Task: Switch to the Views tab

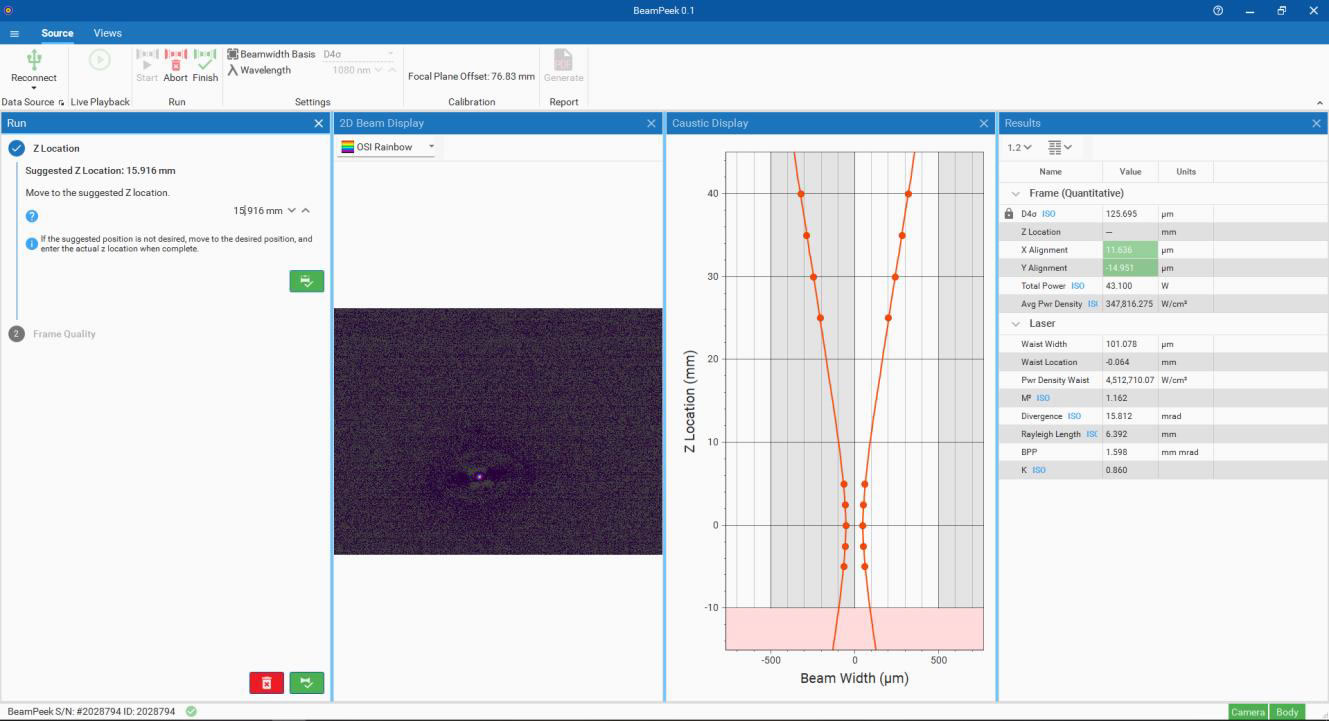Action: (107, 34)
